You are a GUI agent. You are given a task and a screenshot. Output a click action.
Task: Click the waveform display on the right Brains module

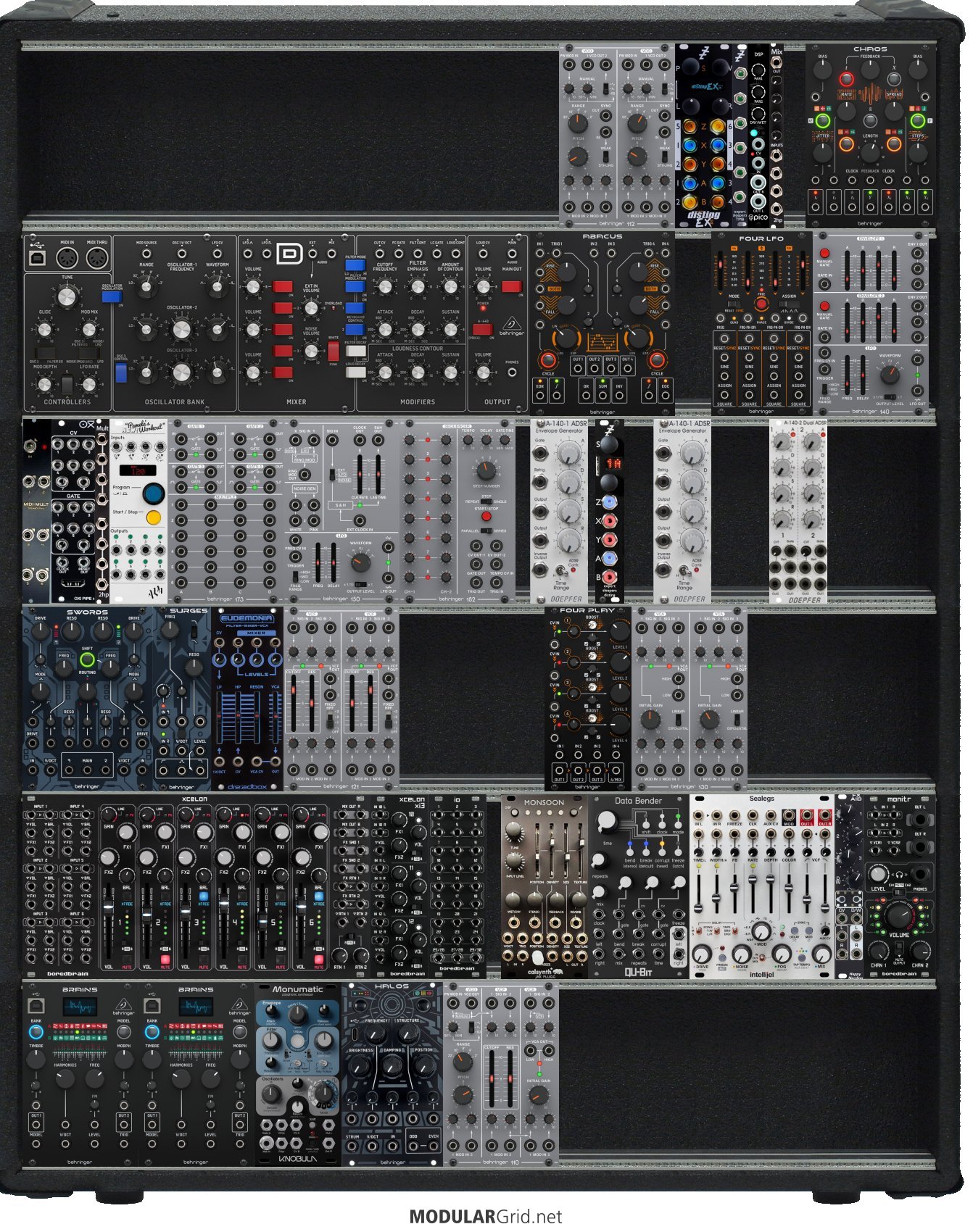tap(196, 1007)
